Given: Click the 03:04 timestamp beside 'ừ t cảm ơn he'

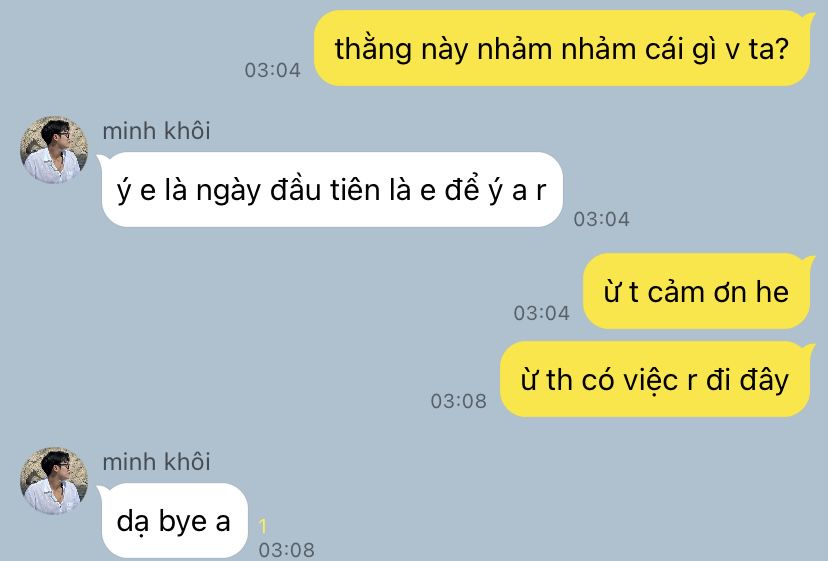Looking at the screenshot, I should [541, 313].
